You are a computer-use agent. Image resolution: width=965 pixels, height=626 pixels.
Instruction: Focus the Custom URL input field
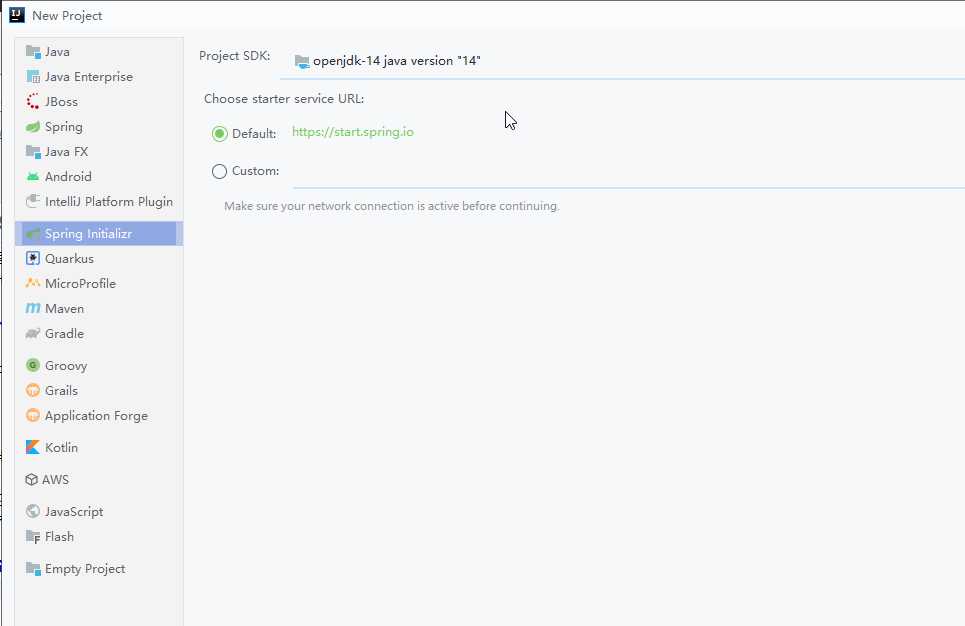[628, 172]
